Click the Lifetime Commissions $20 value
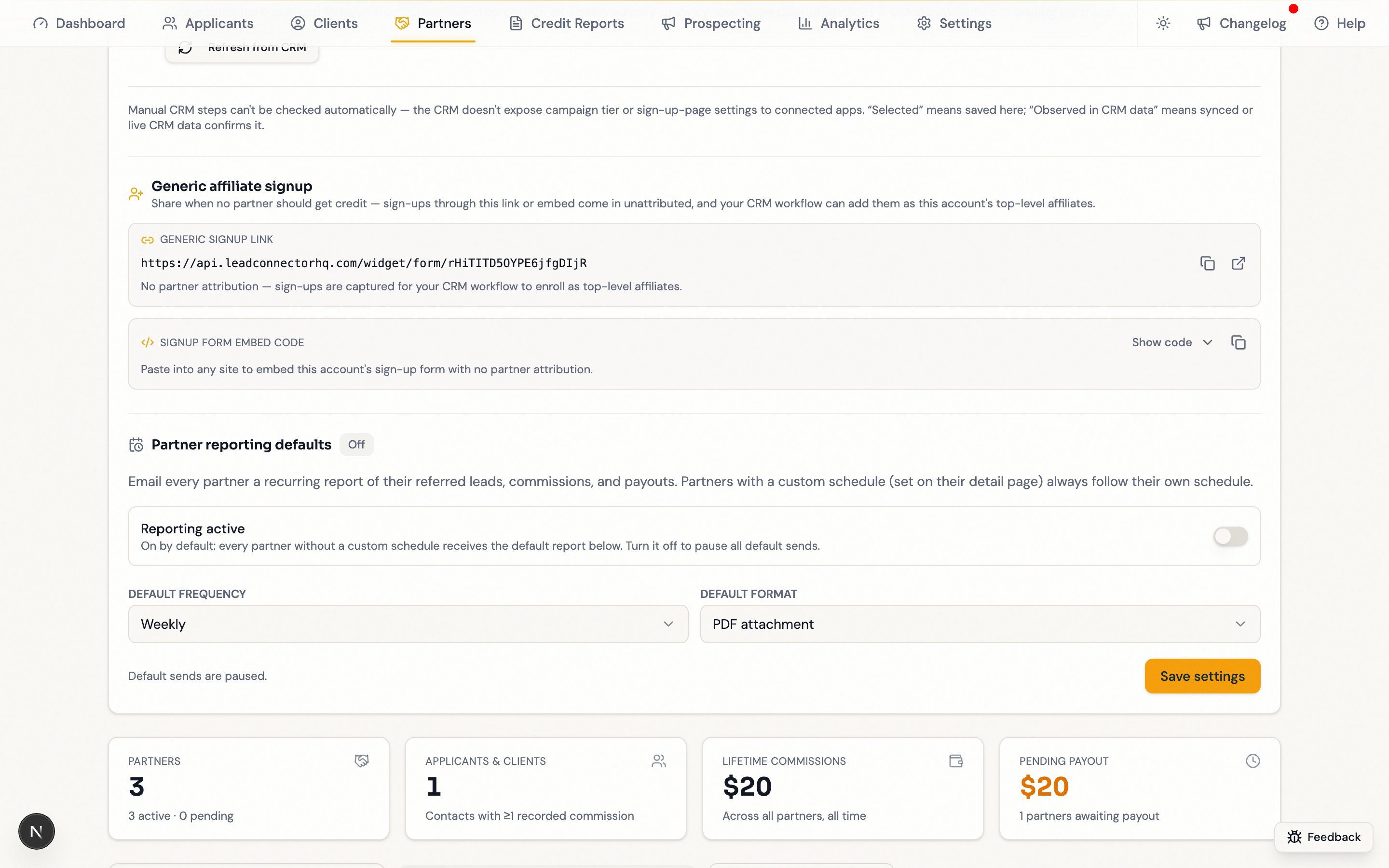This screenshot has width=1389, height=868. 747,787
